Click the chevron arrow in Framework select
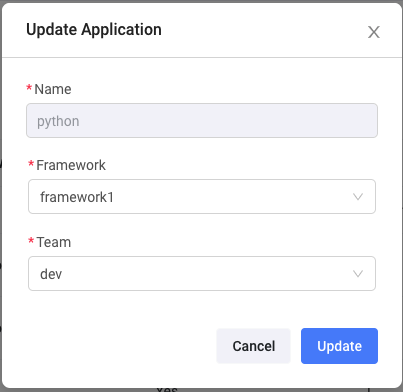 click(x=358, y=197)
